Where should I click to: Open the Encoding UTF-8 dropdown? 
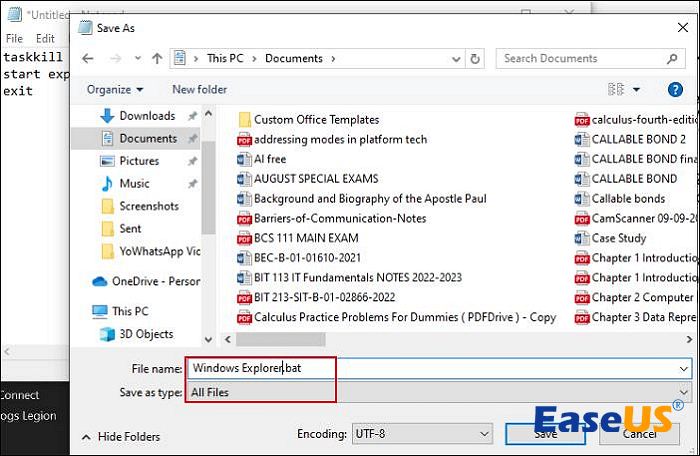pos(421,434)
